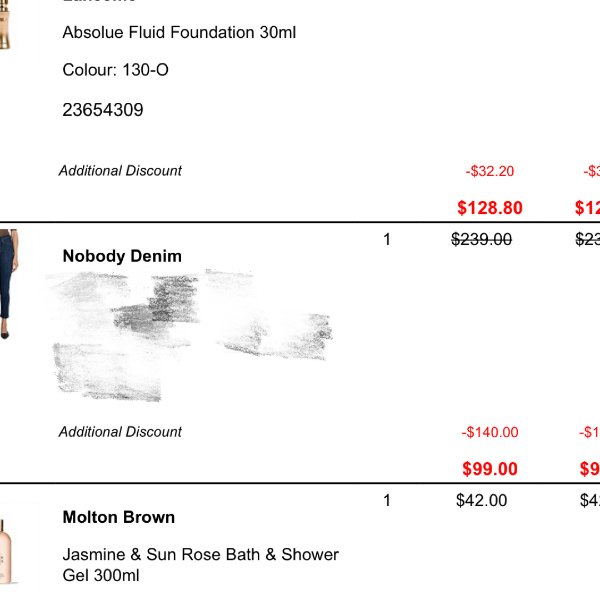Click the Molton Brown brand name
The width and height of the screenshot is (600, 600).
click(119, 517)
